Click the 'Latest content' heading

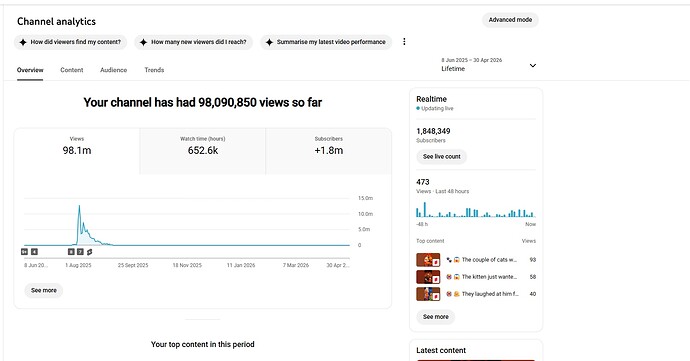click(x=441, y=350)
